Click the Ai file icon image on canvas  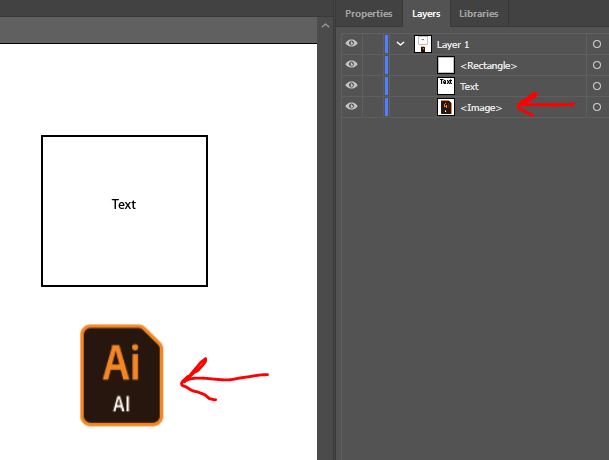[x=122, y=375]
